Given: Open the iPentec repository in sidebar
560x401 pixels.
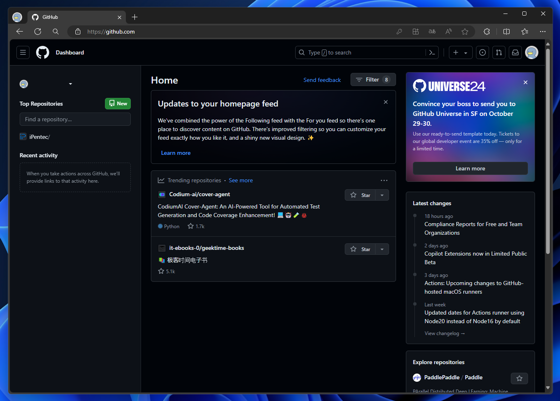Looking at the screenshot, I should coord(39,137).
